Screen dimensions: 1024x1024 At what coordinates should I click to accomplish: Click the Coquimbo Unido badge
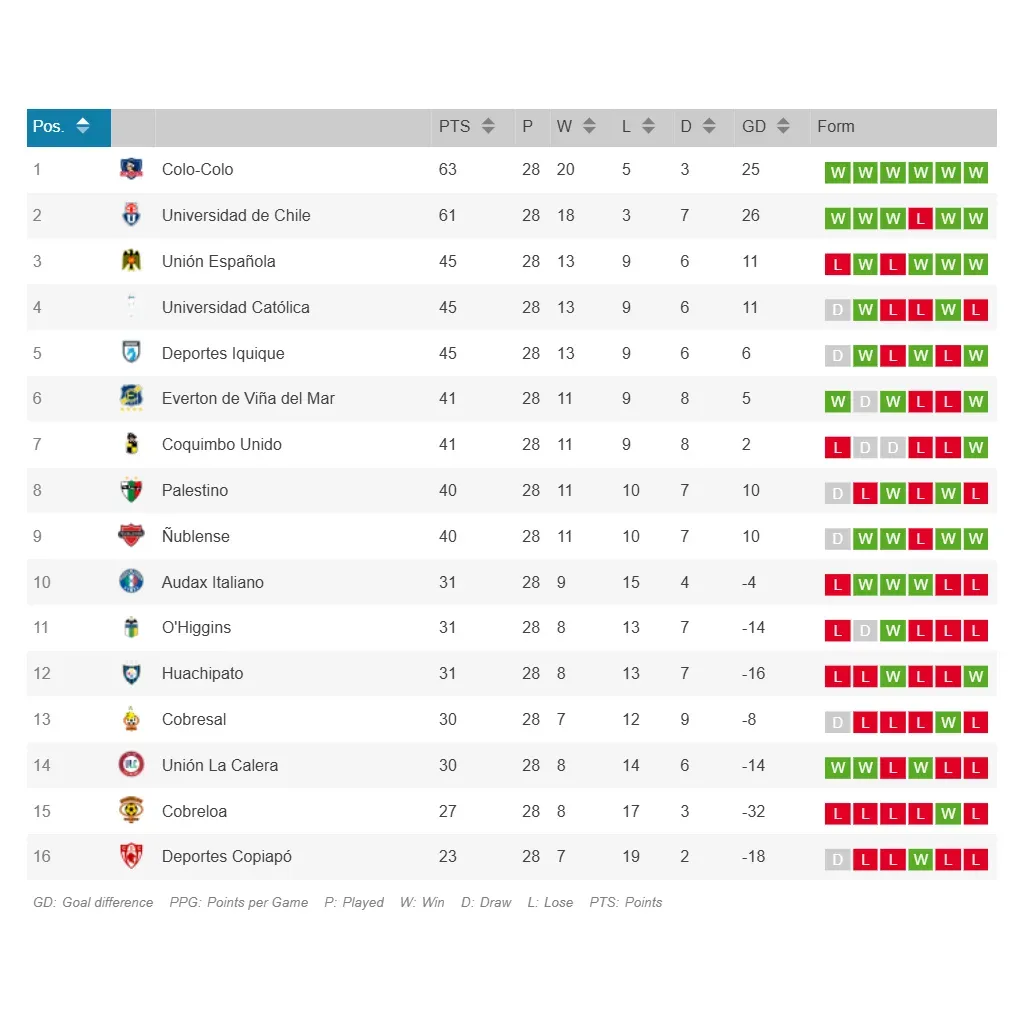point(131,445)
